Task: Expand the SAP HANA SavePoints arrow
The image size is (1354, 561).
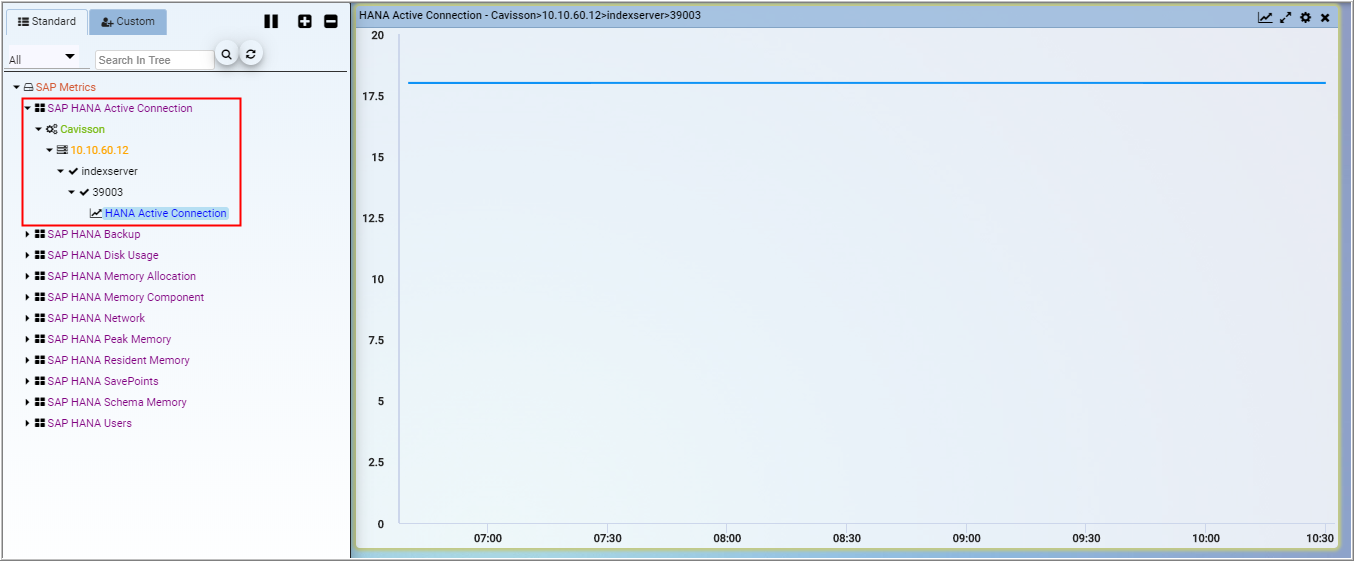Action: click(28, 381)
